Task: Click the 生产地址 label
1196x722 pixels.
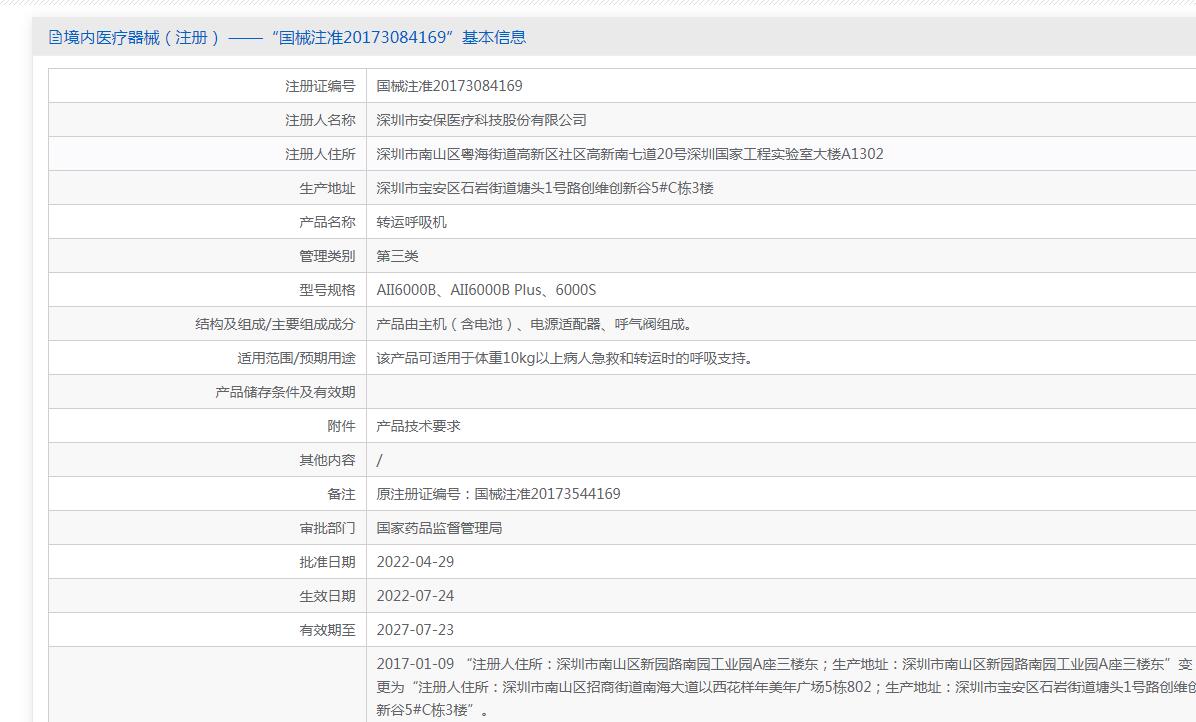Action: tap(327, 188)
